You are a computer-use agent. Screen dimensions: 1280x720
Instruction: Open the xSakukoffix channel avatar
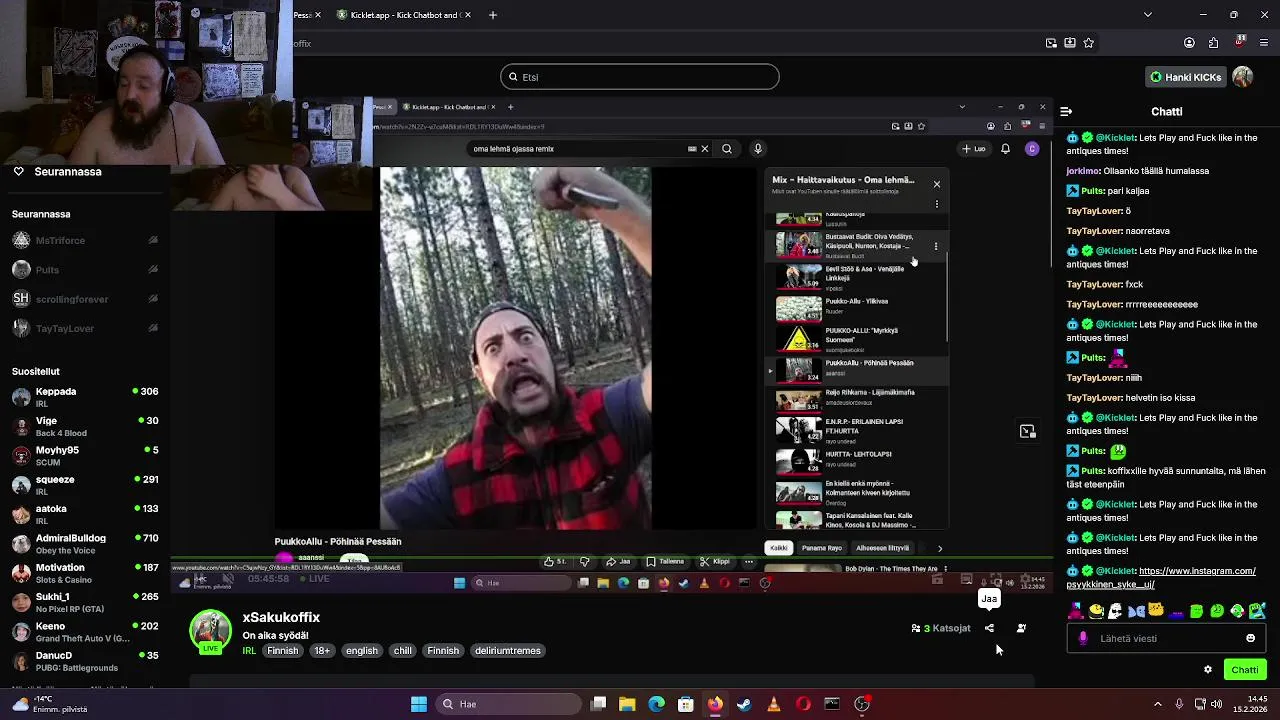point(211,632)
